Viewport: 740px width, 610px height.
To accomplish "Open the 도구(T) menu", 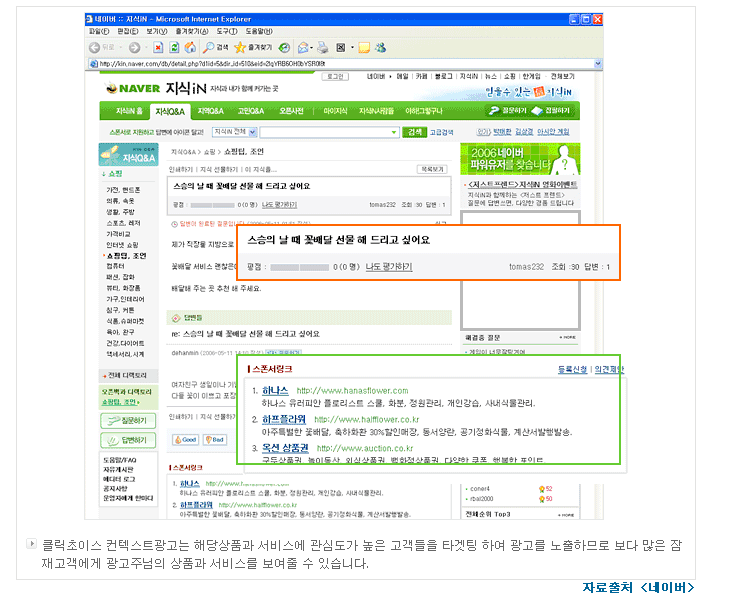I will pos(227,31).
